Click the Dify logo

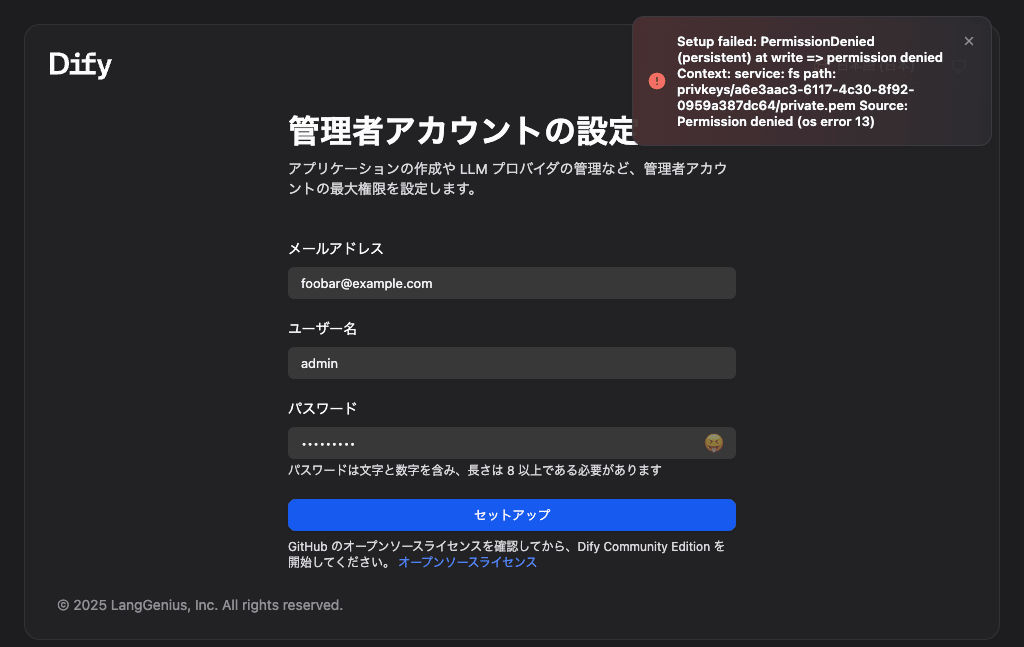pyautogui.click(x=80, y=65)
